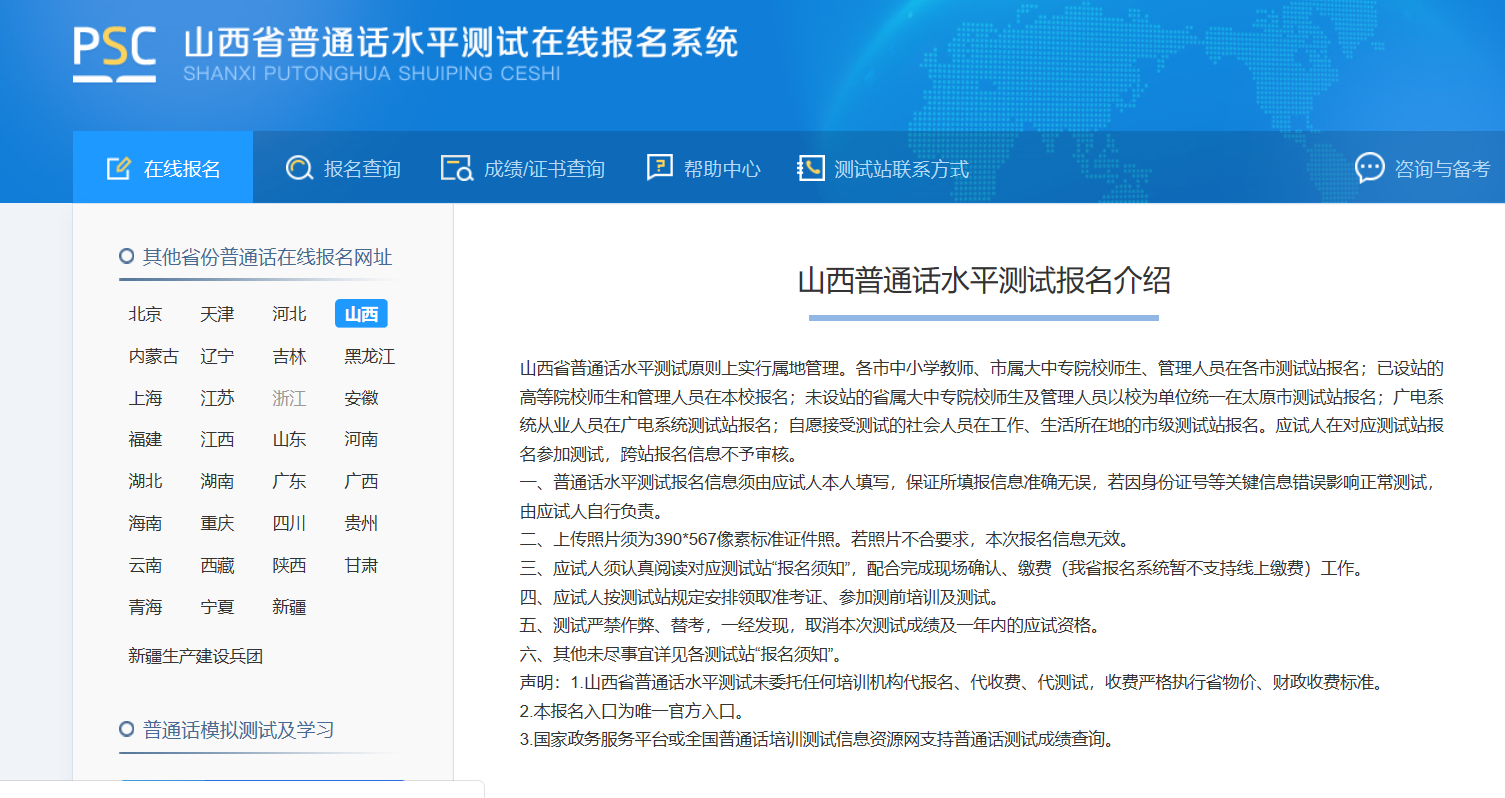This screenshot has height=798, width=1505.
Task: Select the 广西 province link
Action: click(x=361, y=481)
